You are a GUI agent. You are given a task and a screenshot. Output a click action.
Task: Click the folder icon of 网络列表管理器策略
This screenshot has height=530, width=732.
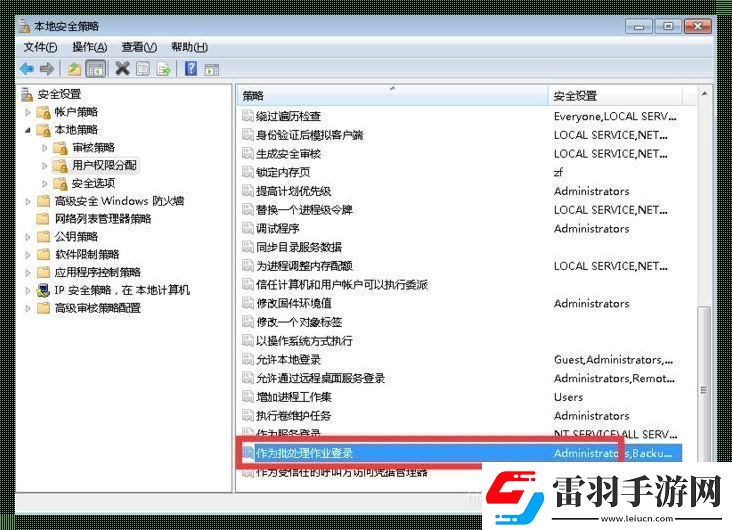coord(43,219)
